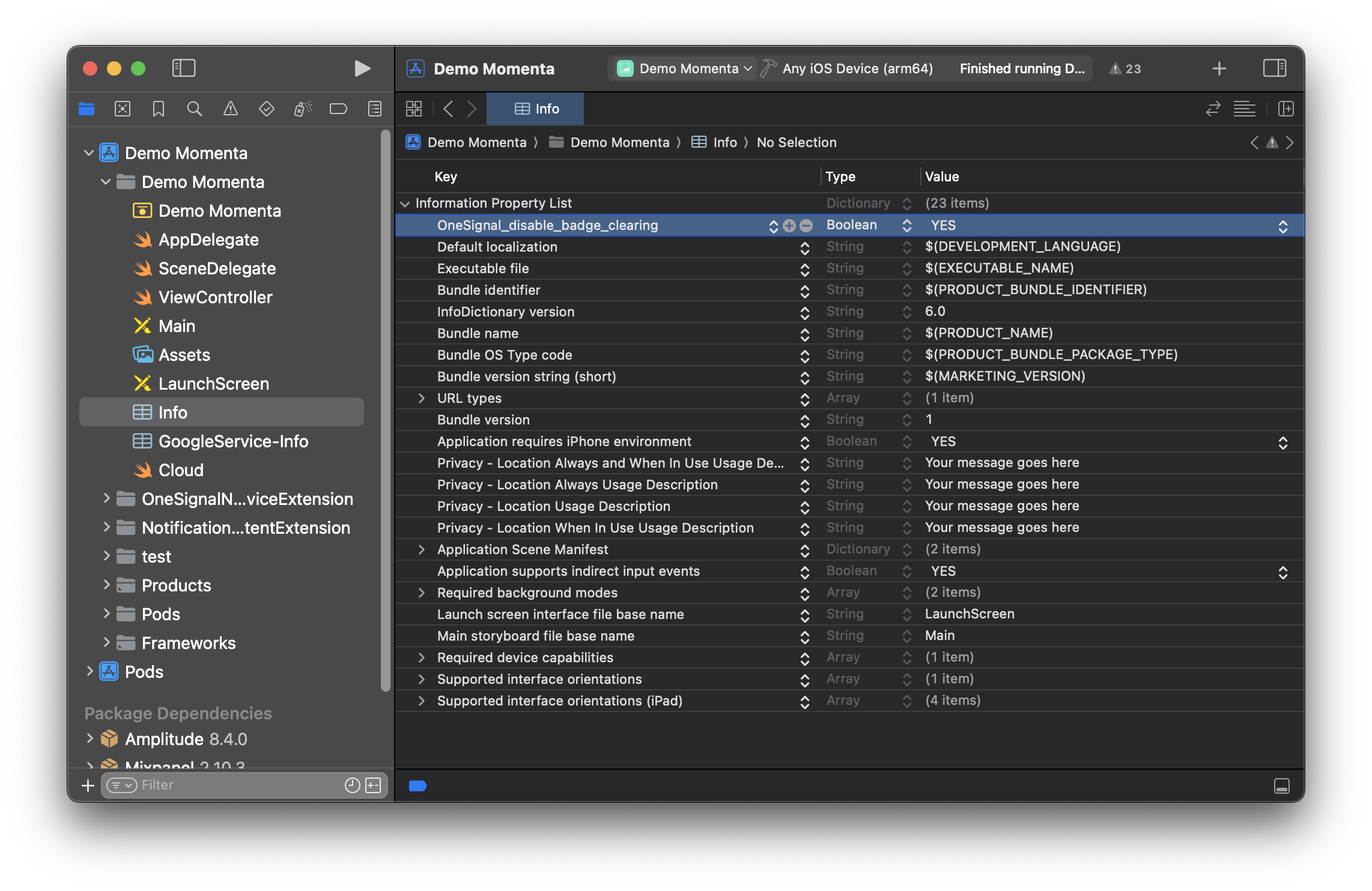Toggle YES value for requires iPhone environment
Screen dimensions: 1372x891
point(1283,442)
